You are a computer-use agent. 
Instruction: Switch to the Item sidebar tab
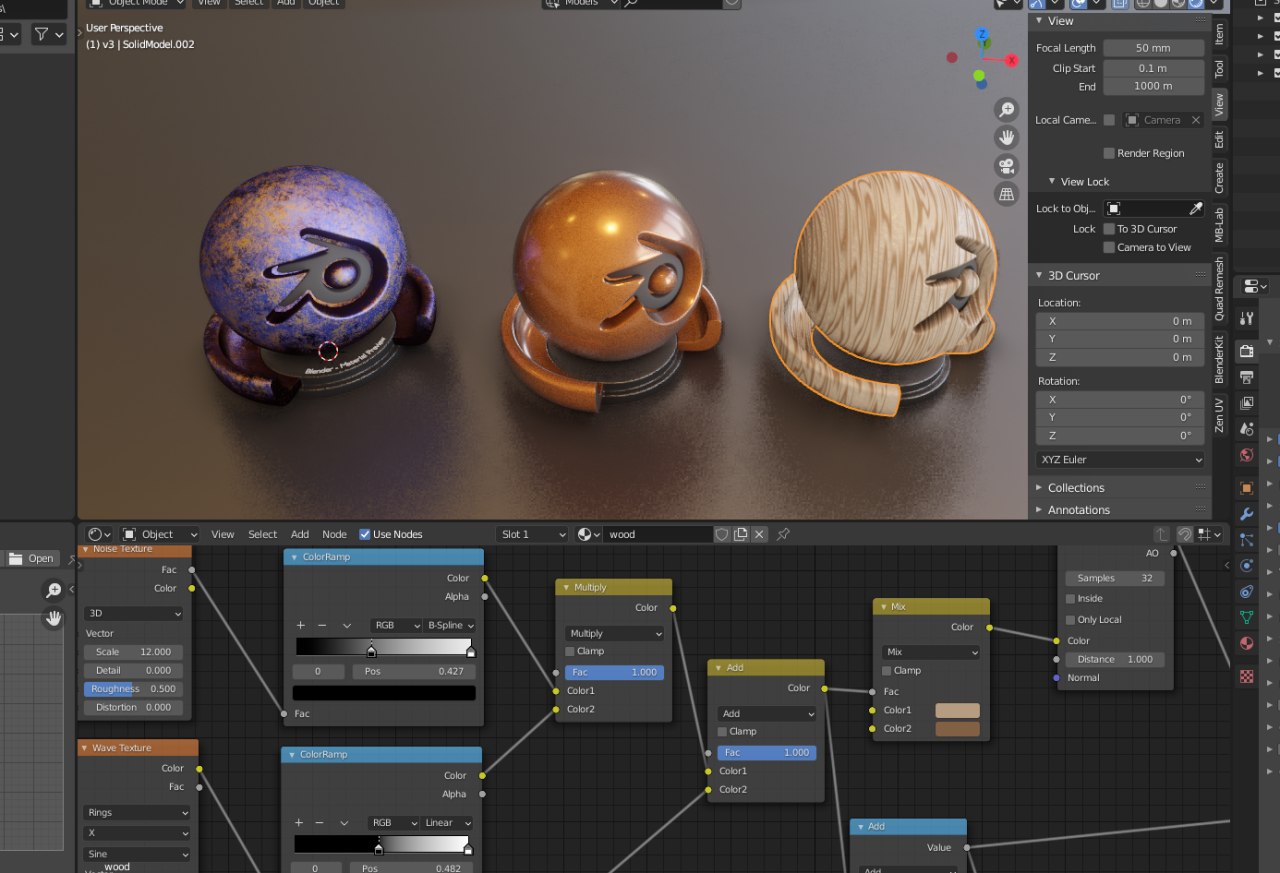click(x=1219, y=35)
